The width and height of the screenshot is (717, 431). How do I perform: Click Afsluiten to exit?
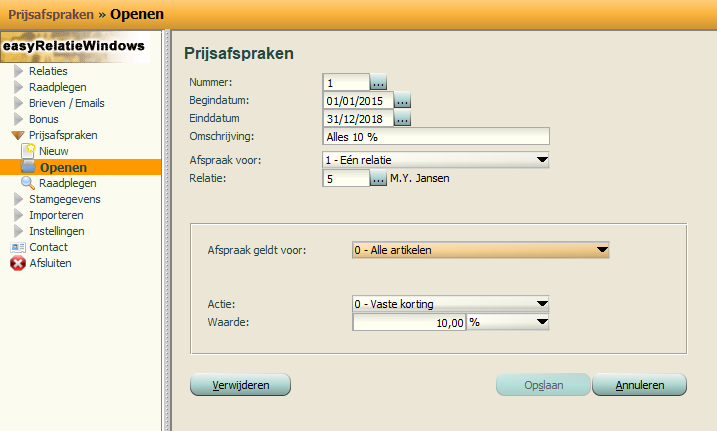pos(50,263)
